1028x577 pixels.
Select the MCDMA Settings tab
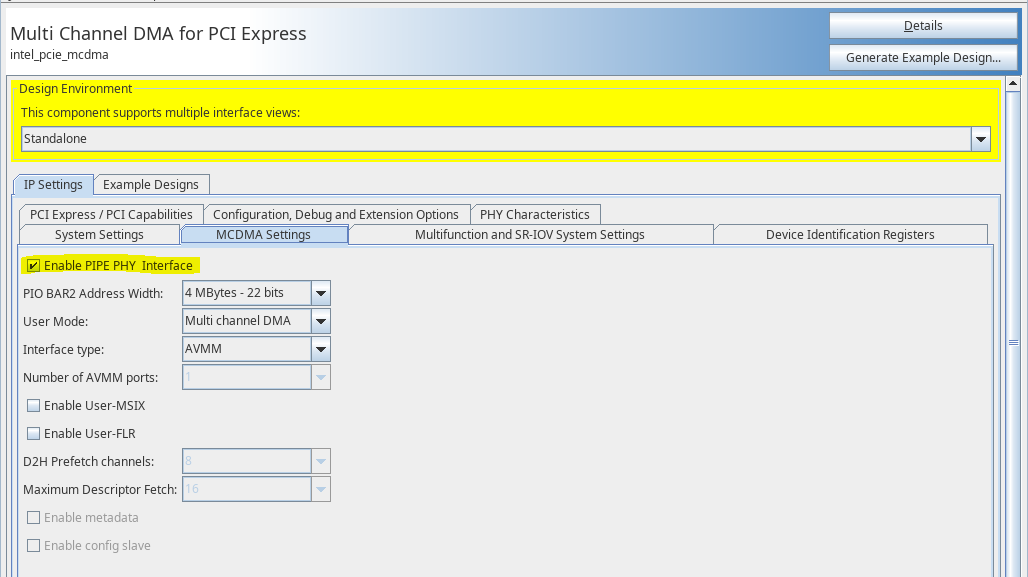point(264,235)
